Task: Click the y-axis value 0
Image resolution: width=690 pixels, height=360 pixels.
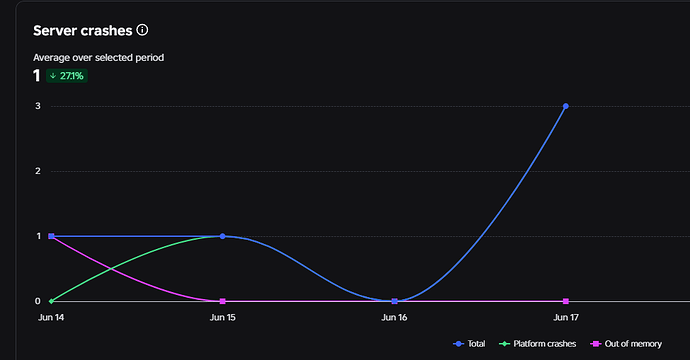Action: point(38,301)
